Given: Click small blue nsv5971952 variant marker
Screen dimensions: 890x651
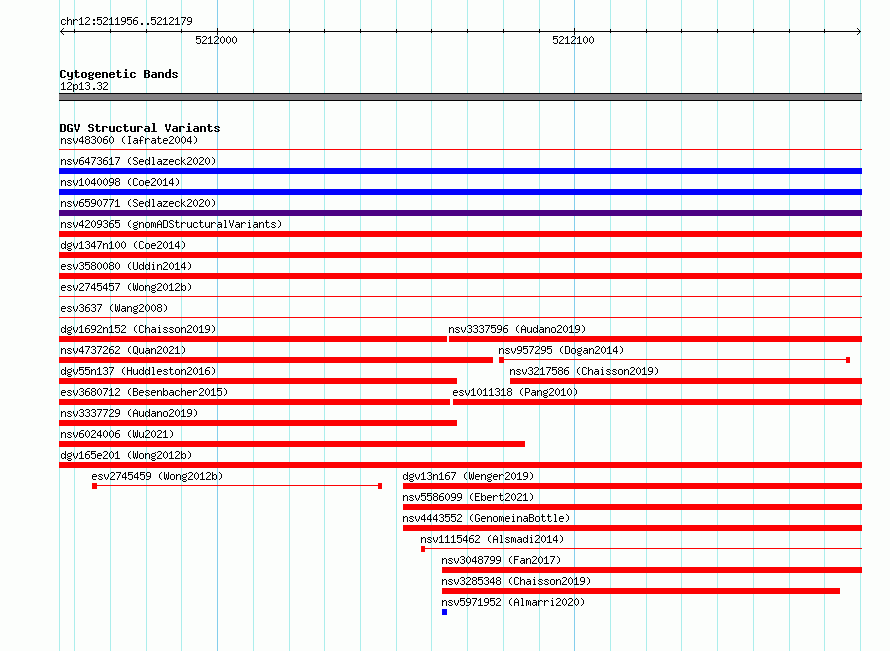Looking at the screenshot, I should 444,612.
